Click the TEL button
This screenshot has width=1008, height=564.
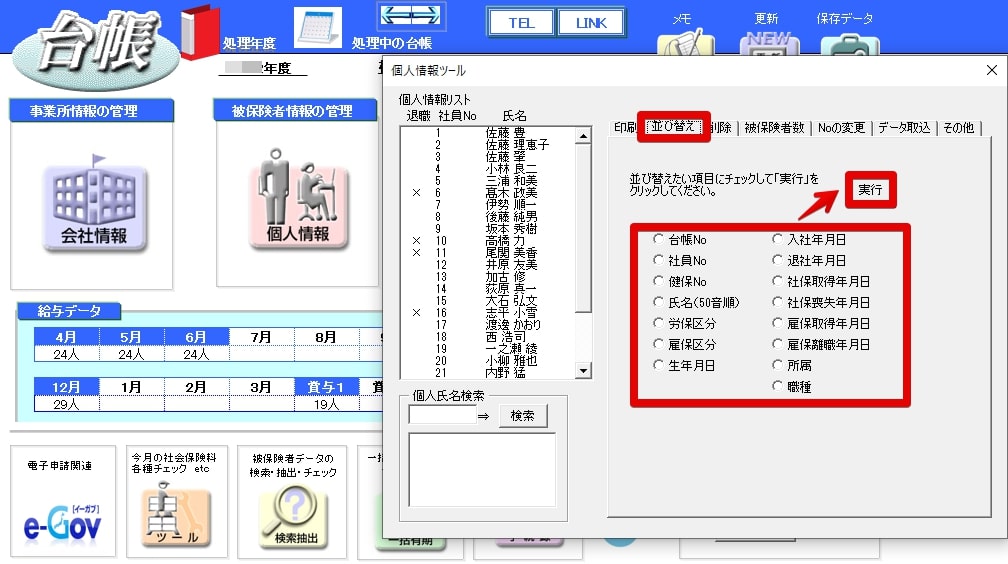521,23
